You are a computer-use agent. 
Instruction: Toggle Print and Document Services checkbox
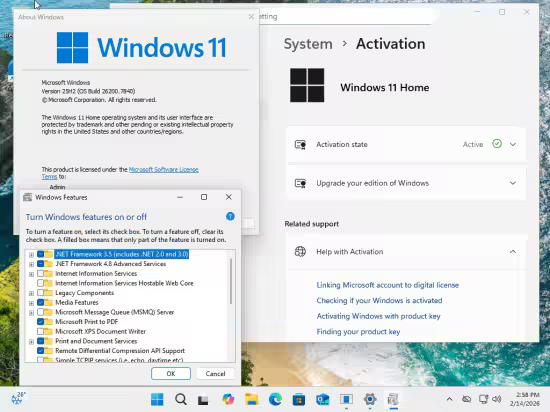click(x=40, y=341)
